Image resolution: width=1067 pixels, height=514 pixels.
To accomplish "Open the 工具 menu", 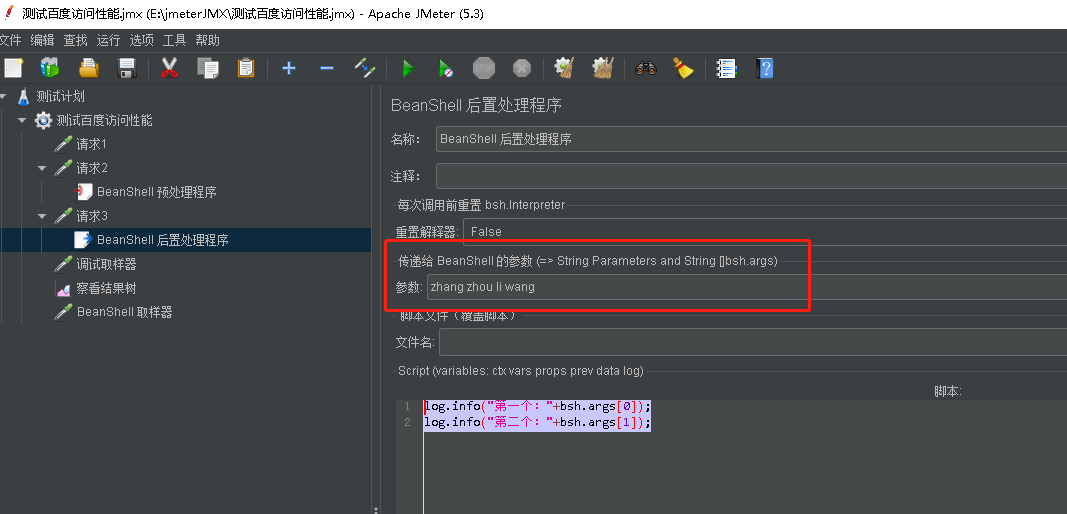I will pos(174,40).
